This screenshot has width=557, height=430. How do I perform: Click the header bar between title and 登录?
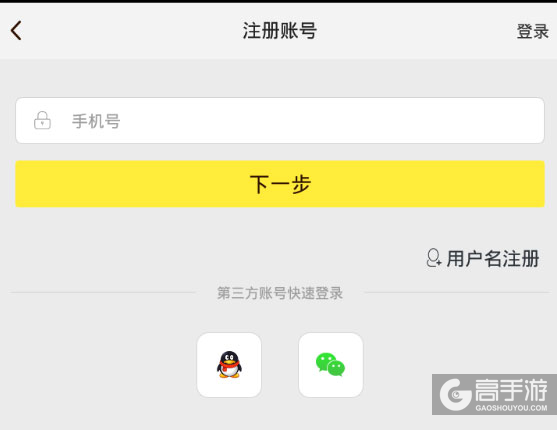[417, 31]
